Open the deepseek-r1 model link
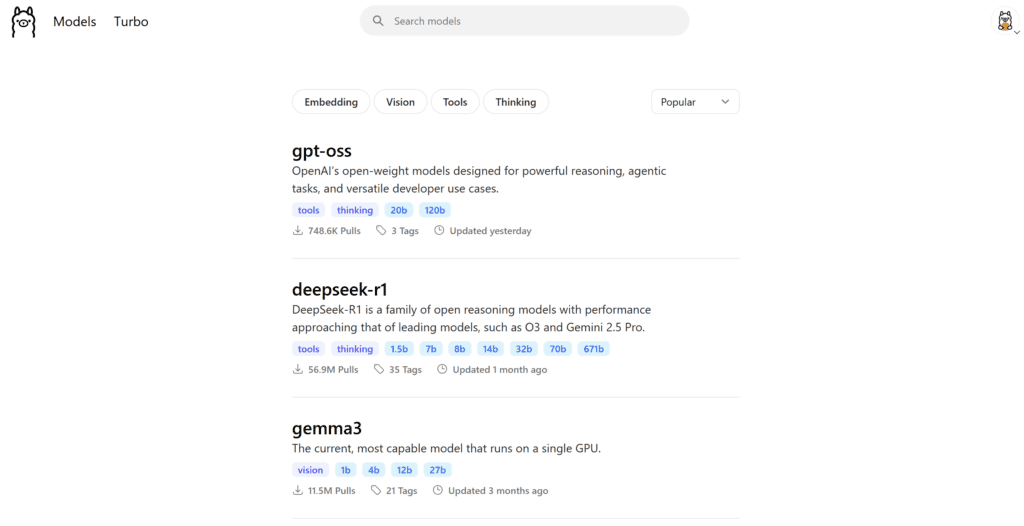 click(339, 290)
